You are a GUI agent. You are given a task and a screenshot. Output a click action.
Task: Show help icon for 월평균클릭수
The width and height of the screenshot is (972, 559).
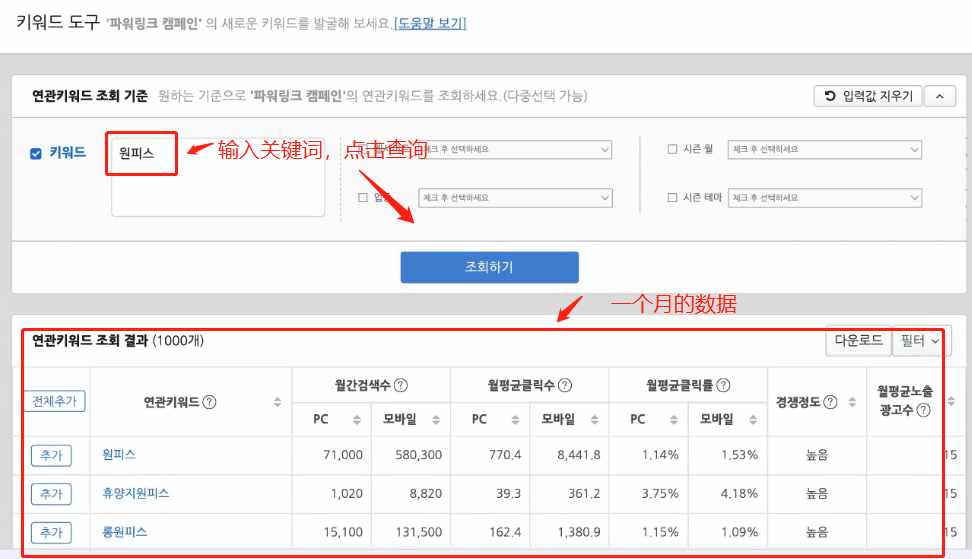[x=565, y=385]
